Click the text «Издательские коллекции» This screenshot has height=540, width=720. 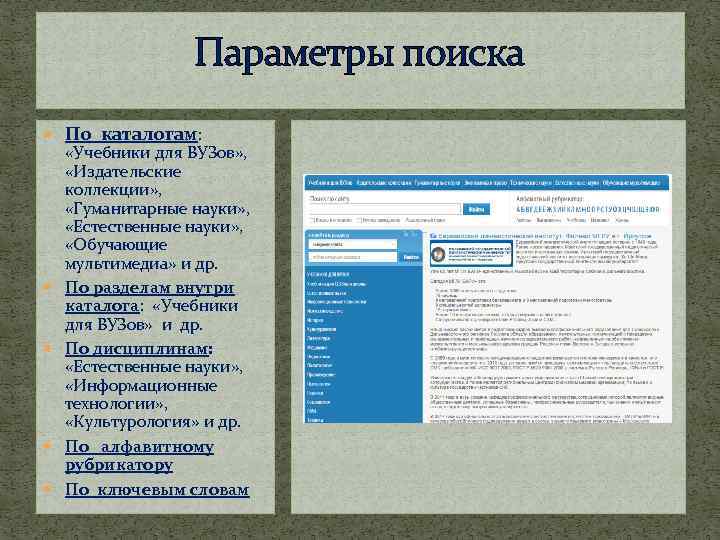[x=123, y=181]
